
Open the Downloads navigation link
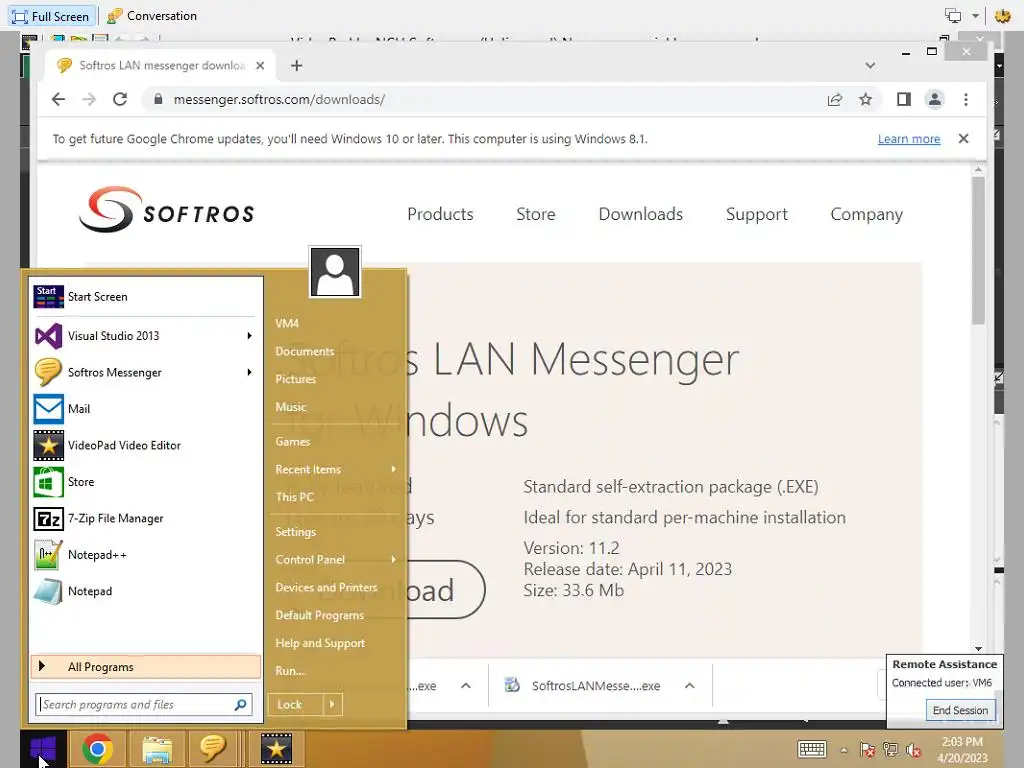point(641,214)
